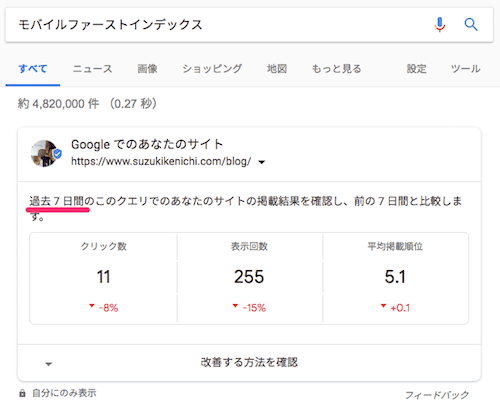Select the 地図 tab
Image resolution: width=500 pixels, height=411 pixels.
pos(277,69)
